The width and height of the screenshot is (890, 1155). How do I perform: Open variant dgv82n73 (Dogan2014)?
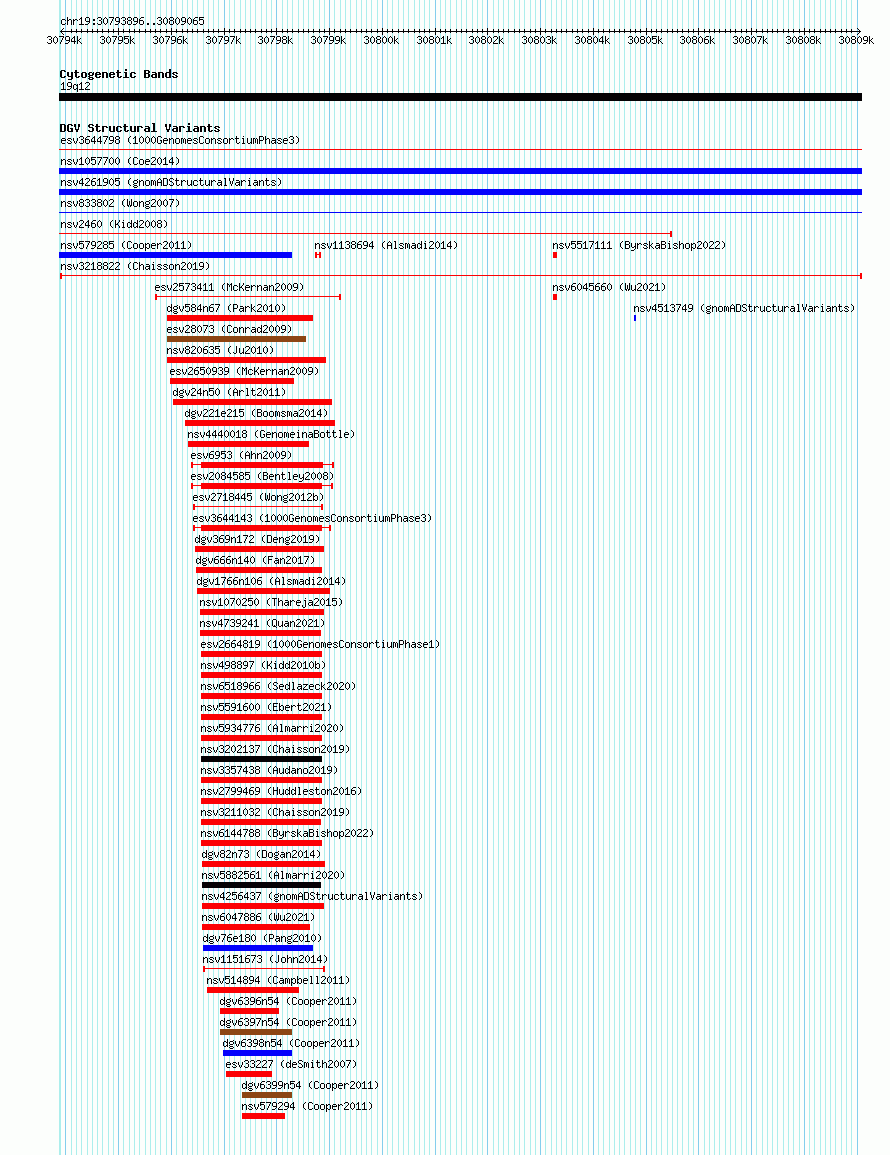pos(262,854)
